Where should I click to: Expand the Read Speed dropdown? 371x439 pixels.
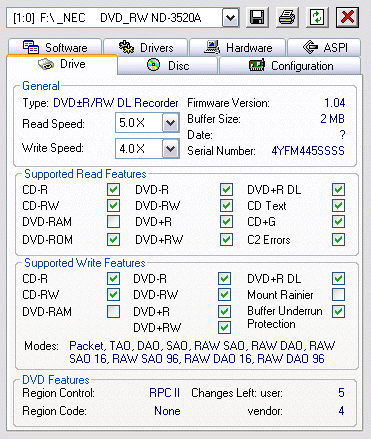(x=171, y=123)
